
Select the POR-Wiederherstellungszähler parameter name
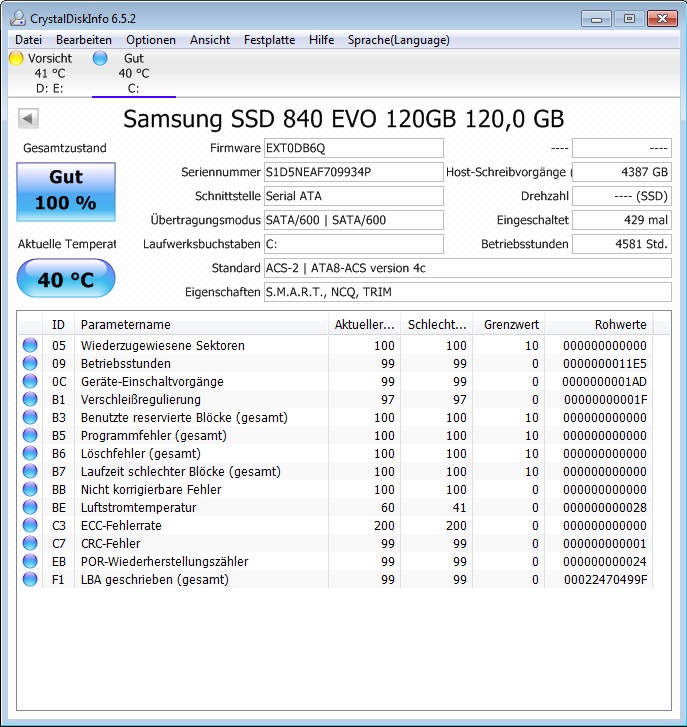tap(165, 561)
